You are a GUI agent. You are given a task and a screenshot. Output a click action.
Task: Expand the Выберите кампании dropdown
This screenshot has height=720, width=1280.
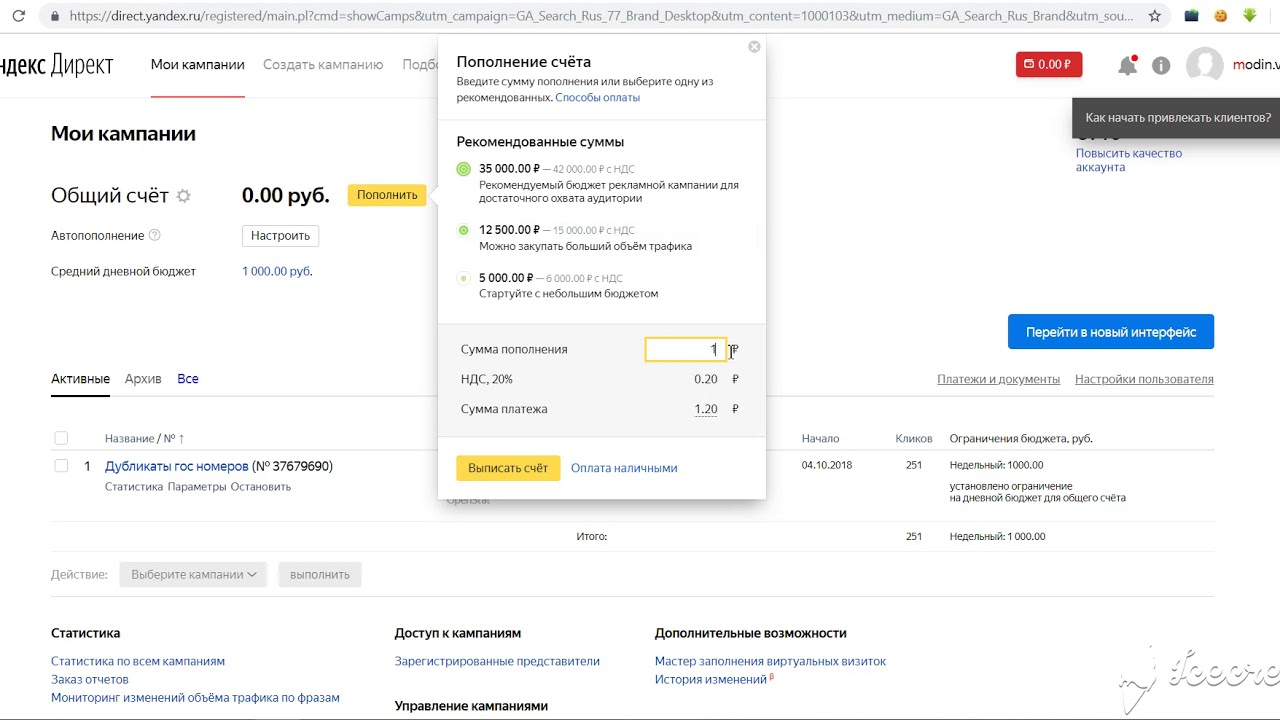coord(193,575)
